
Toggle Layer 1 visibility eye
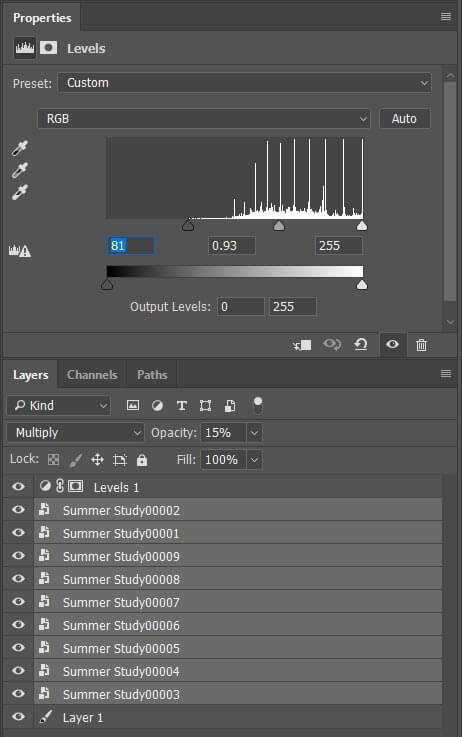click(18, 717)
